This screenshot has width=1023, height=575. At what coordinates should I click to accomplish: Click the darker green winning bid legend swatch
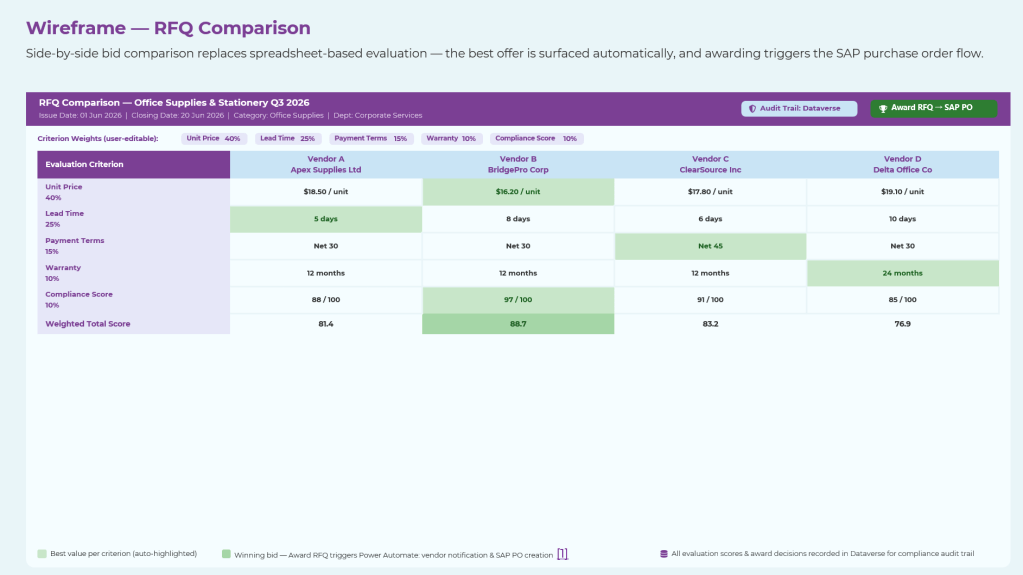[x=226, y=554]
